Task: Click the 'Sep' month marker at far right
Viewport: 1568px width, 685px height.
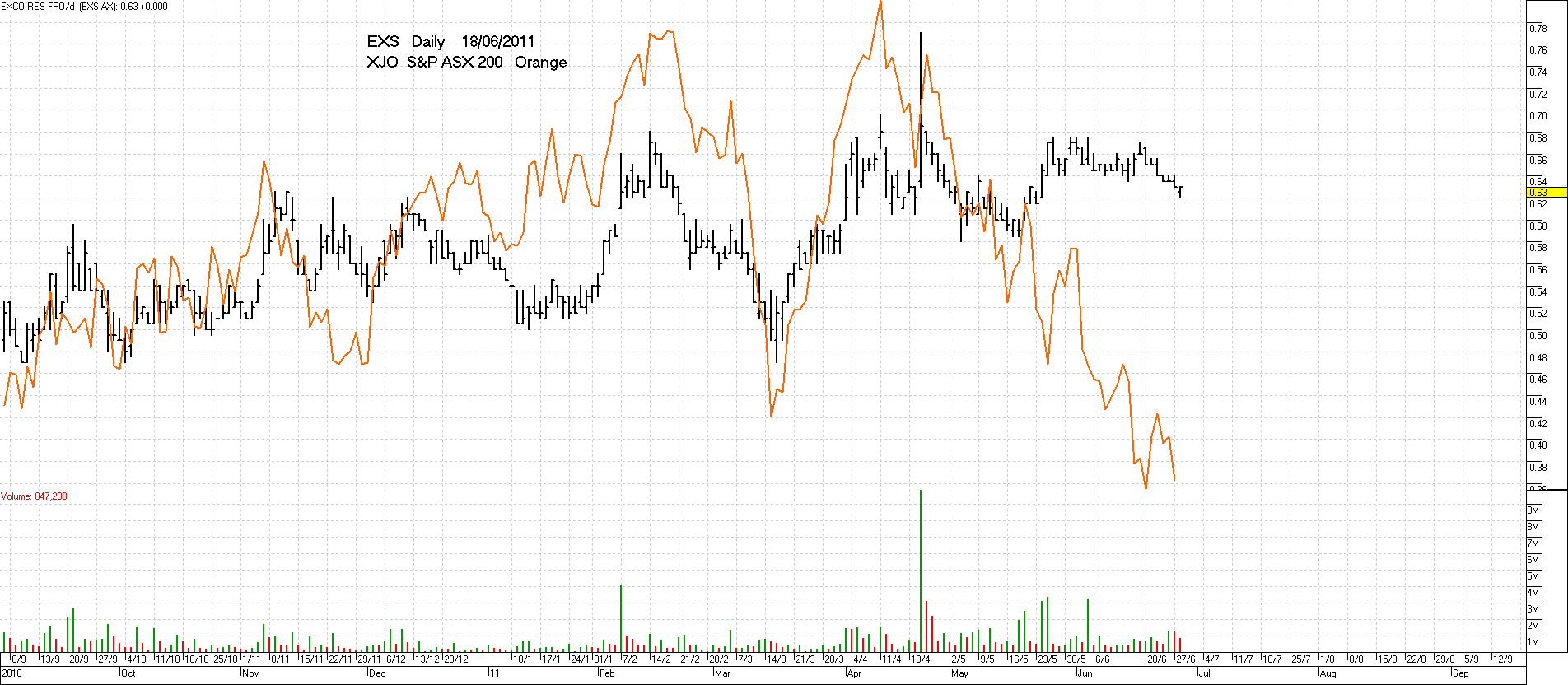Action: 1461,673
